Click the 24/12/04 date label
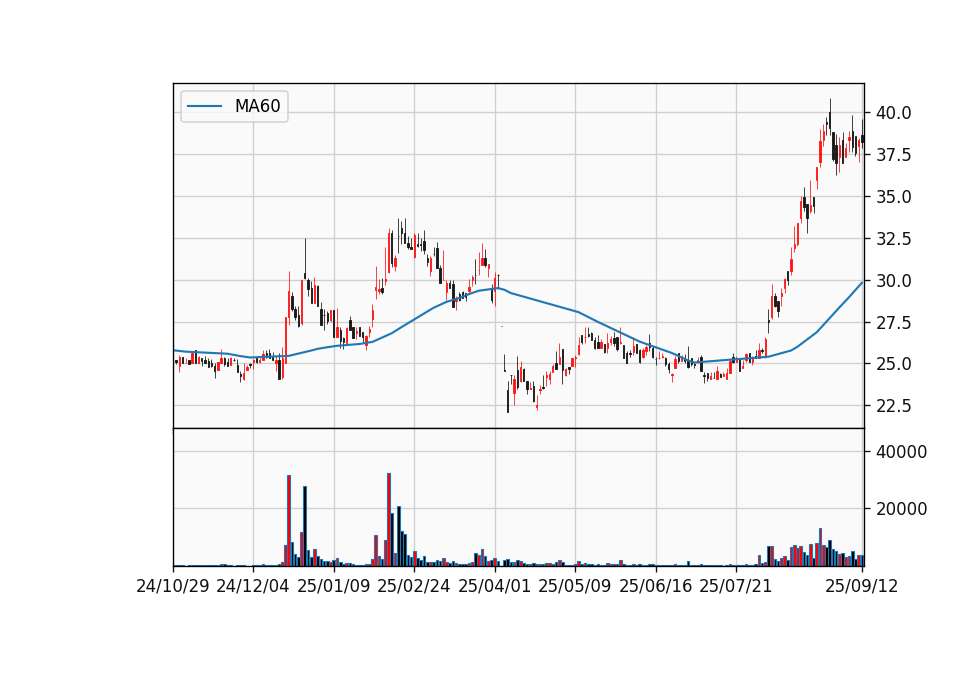Image resolution: width=960 pixels, height=690 pixels. (x=253, y=586)
